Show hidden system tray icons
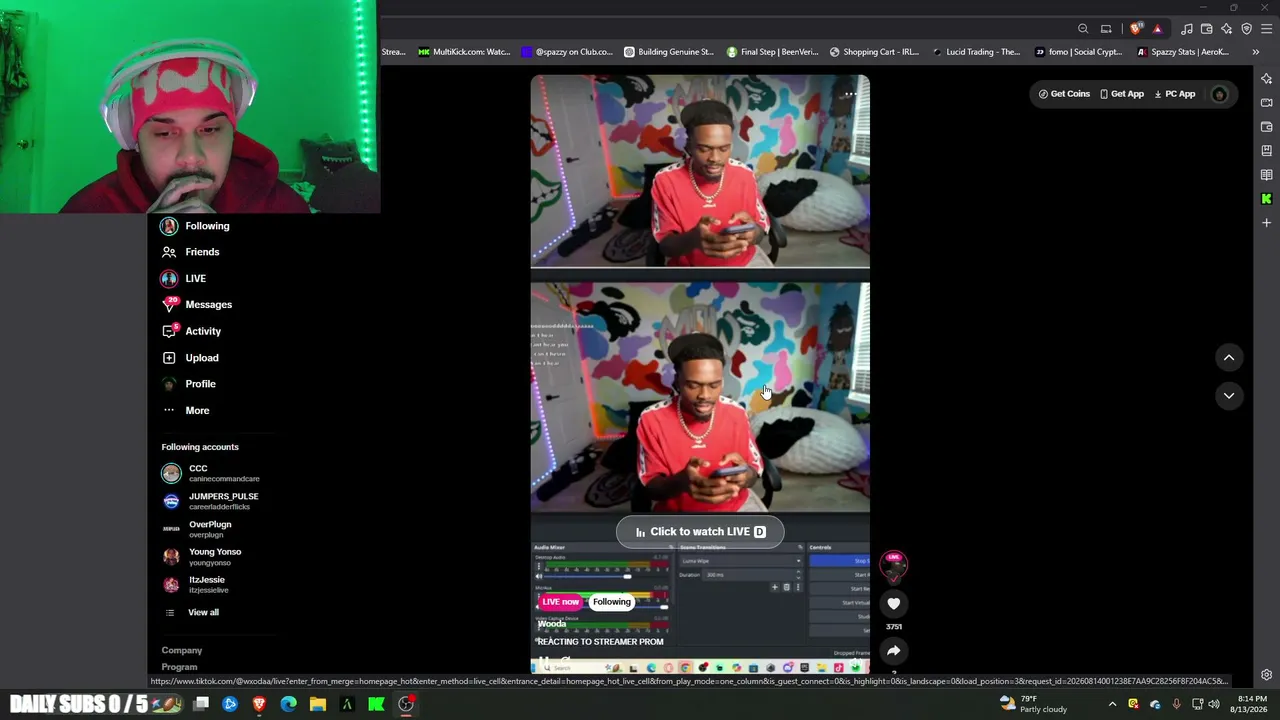The width and height of the screenshot is (1280, 720). [x=1112, y=704]
